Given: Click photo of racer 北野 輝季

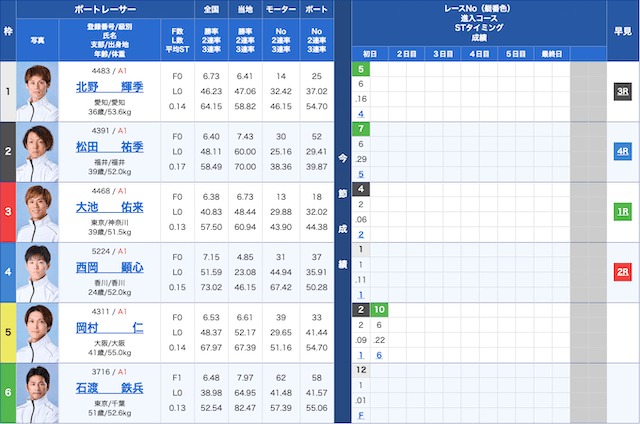Looking at the screenshot, I should click(38, 91).
